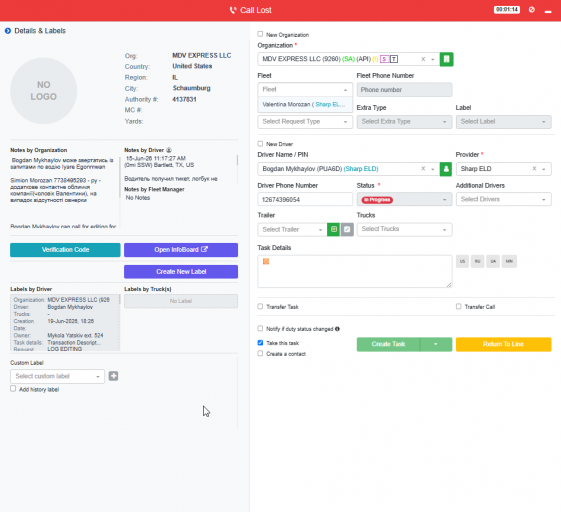
Task: Toggle the New Driver checkbox
Action: (x=260, y=144)
